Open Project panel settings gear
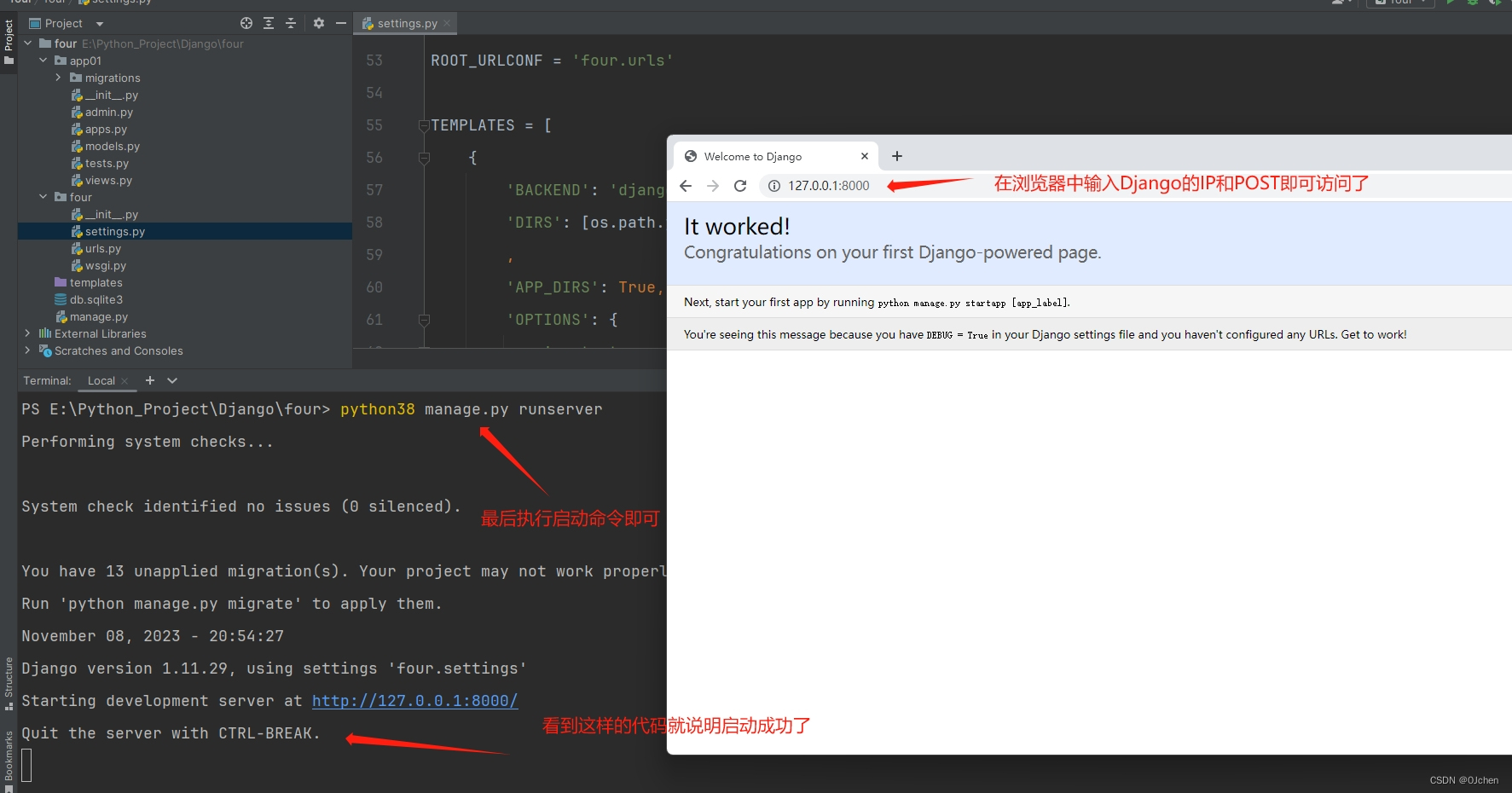This screenshot has height=793, width=1512. 319,23
